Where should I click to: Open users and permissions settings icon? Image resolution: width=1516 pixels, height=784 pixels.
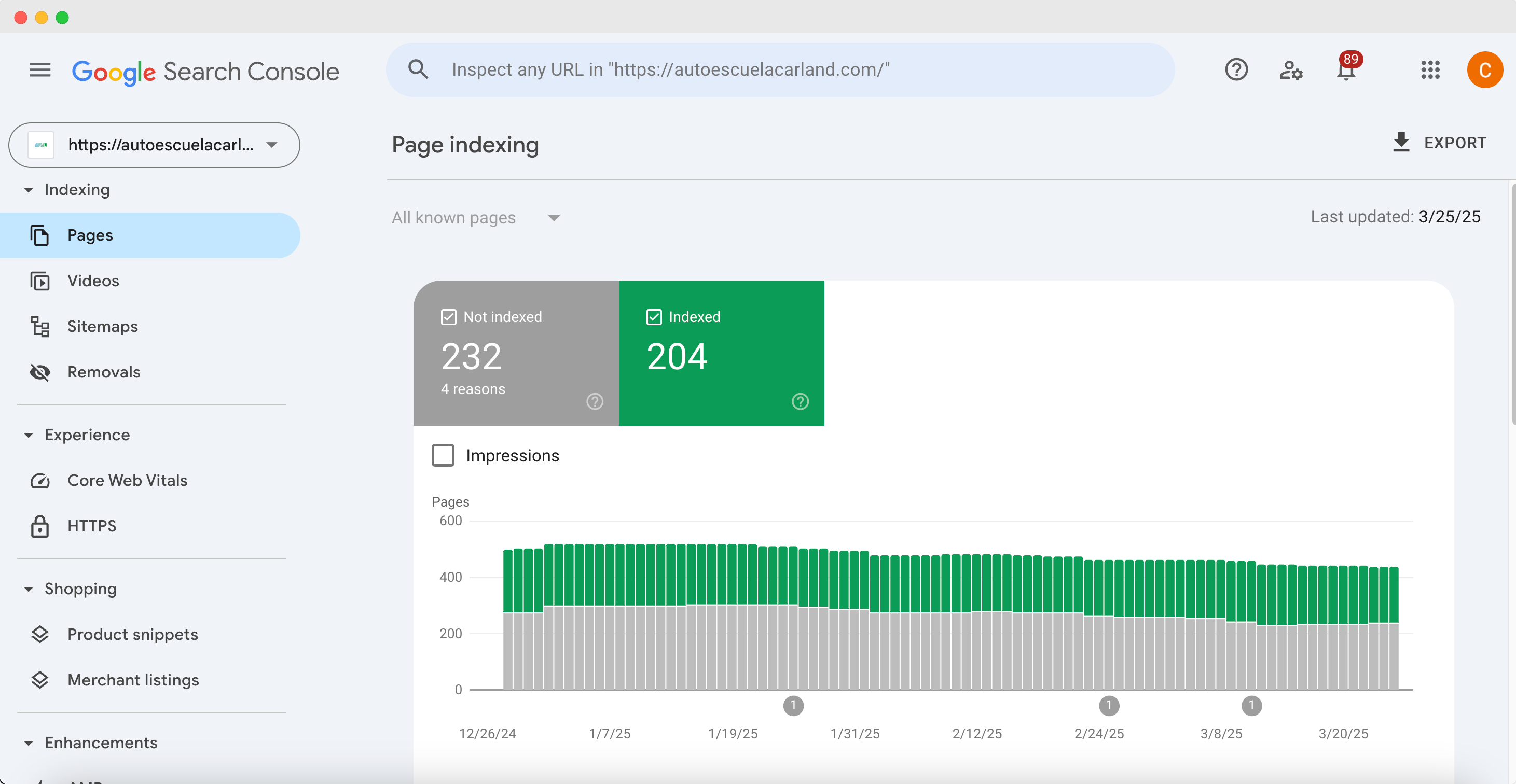[x=1291, y=71]
